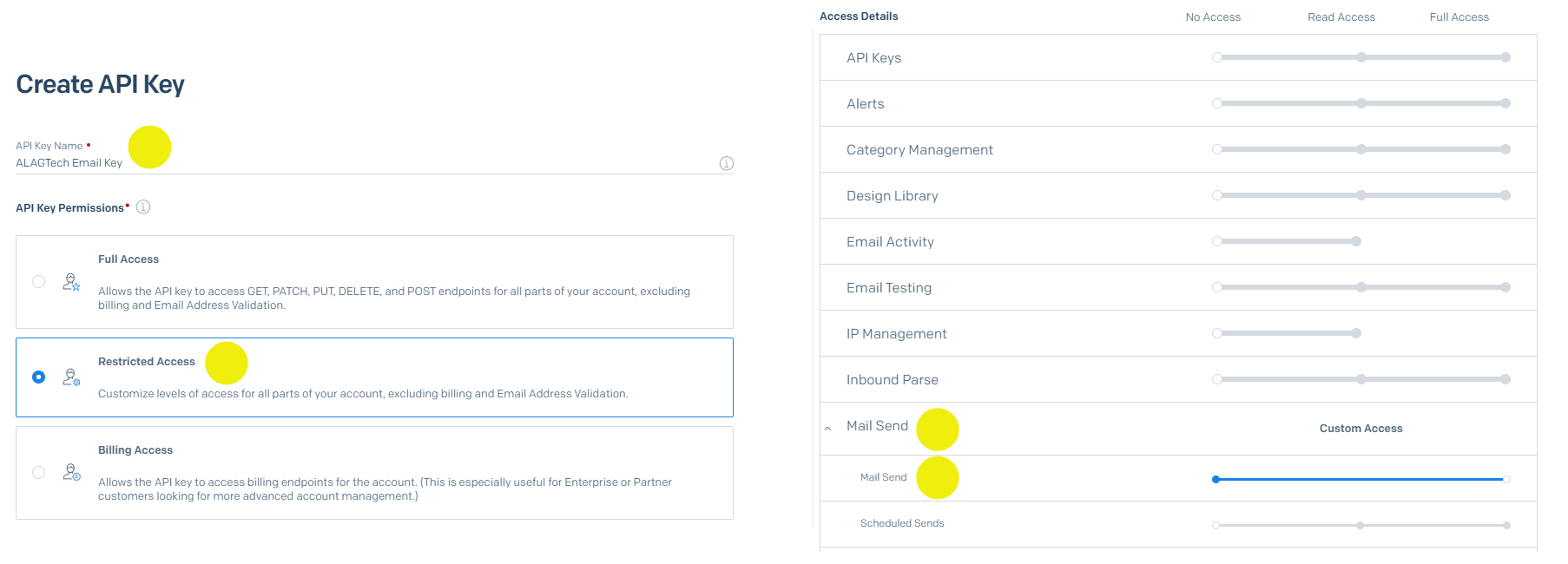The height and width of the screenshot is (564, 1568).
Task: Set Scheduled Sends slider to Read Access
Action: coord(1360,525)
